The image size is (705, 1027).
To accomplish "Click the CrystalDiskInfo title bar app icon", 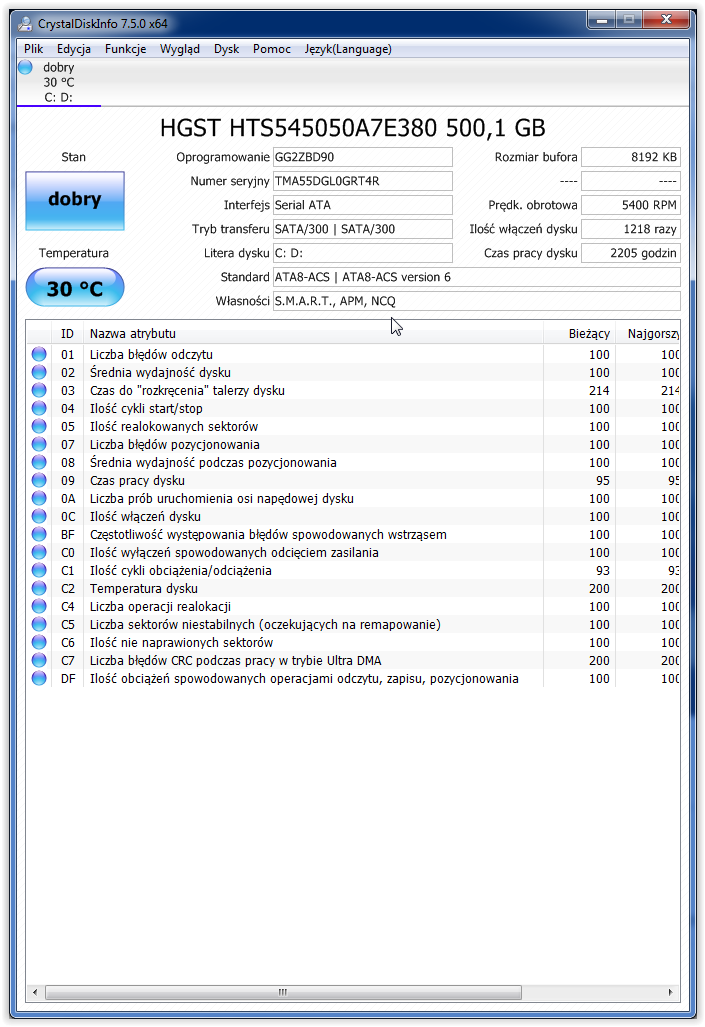I will [x=25, y=24].
